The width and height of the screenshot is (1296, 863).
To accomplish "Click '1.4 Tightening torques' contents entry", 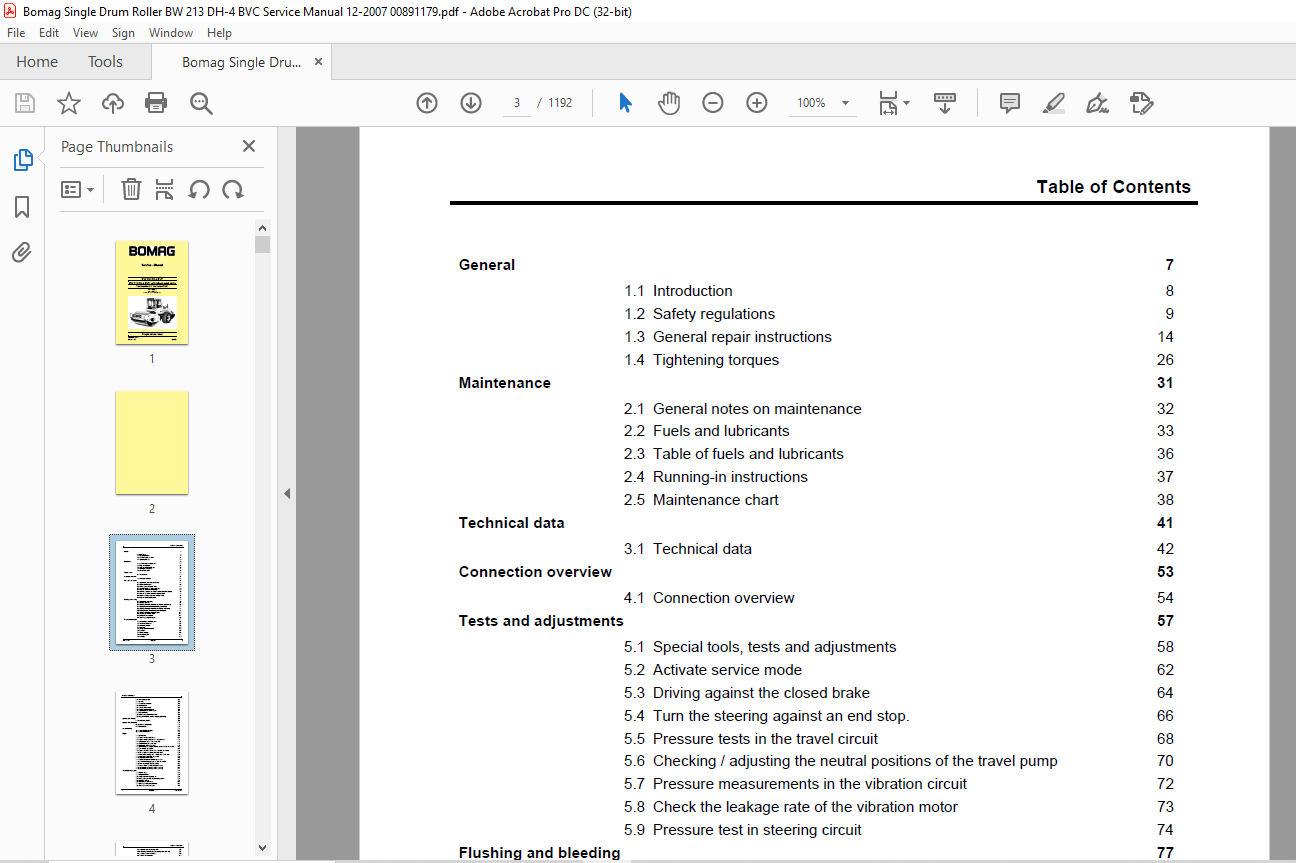I will click(x=702, y=360).
